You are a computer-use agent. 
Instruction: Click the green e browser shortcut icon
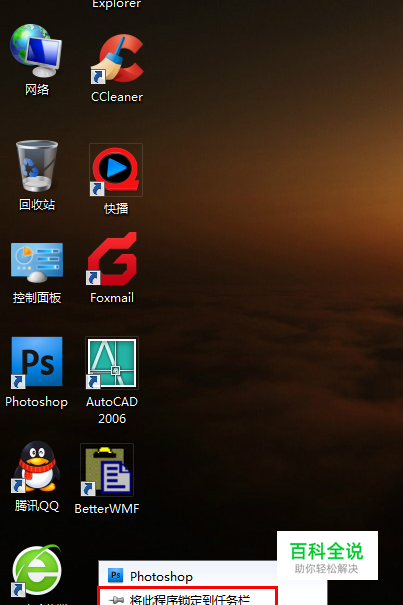[x=37, y=570]
